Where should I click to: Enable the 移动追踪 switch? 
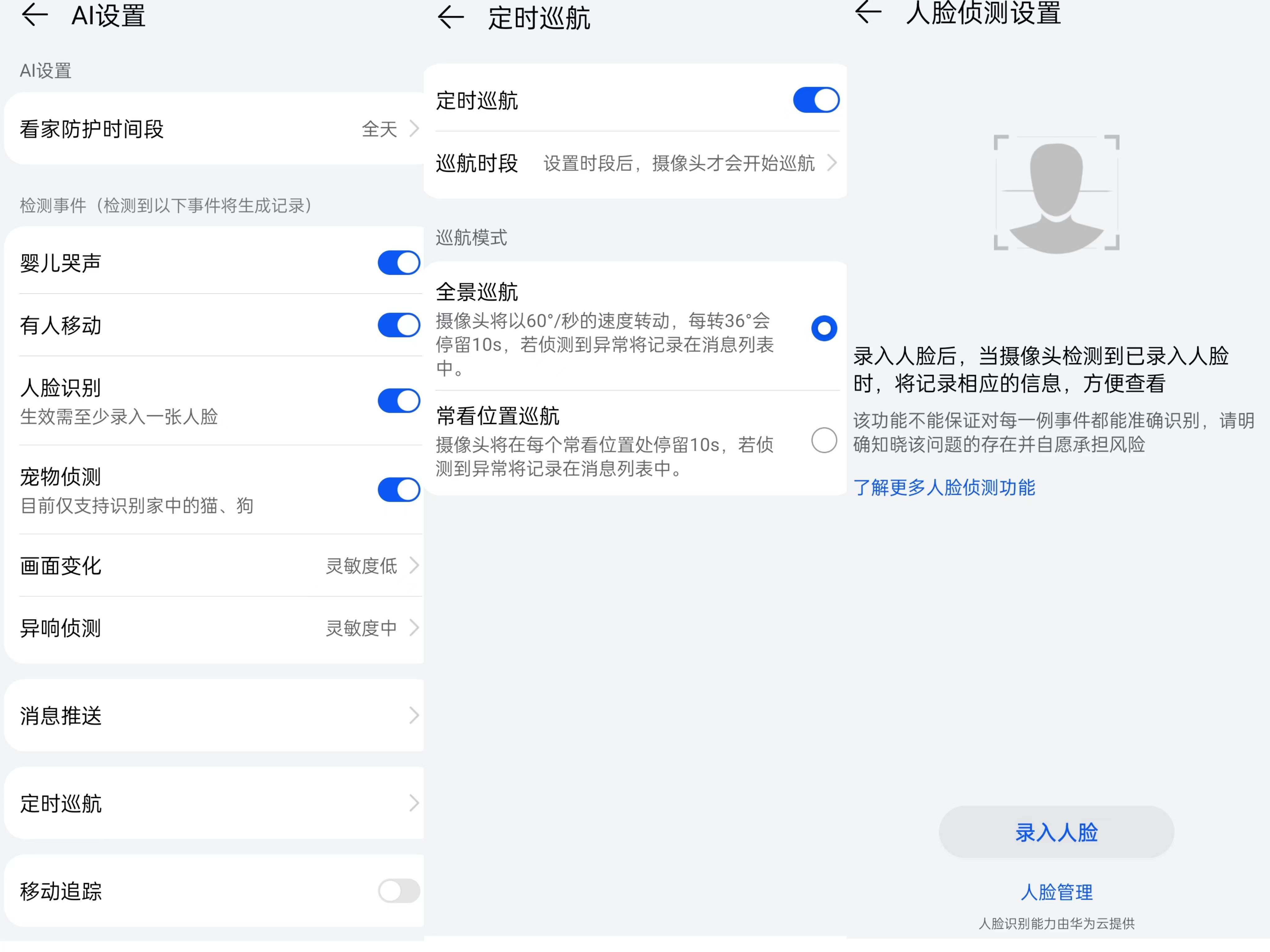(399, 891)
